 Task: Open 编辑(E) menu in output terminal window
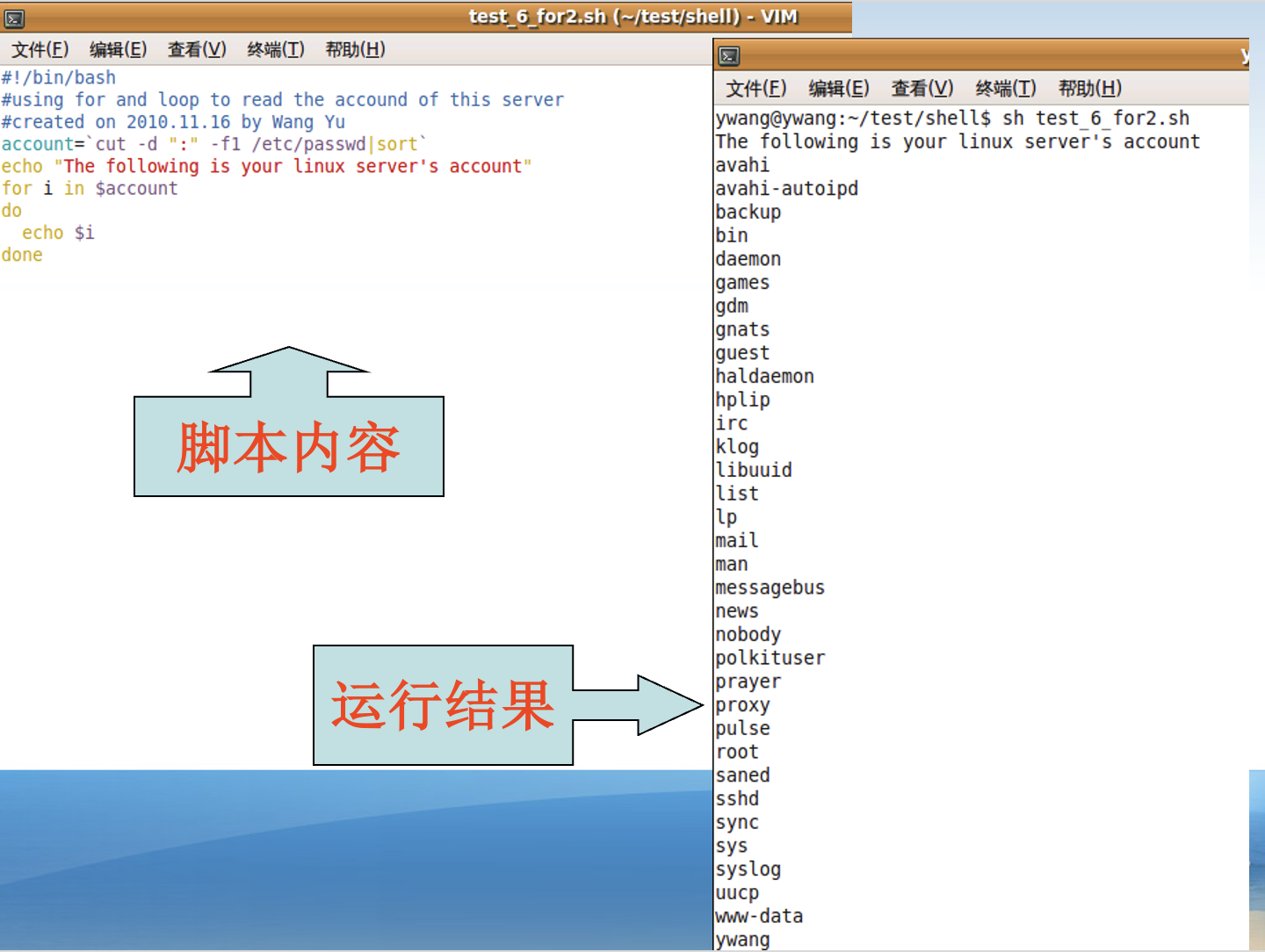(839, 88)
